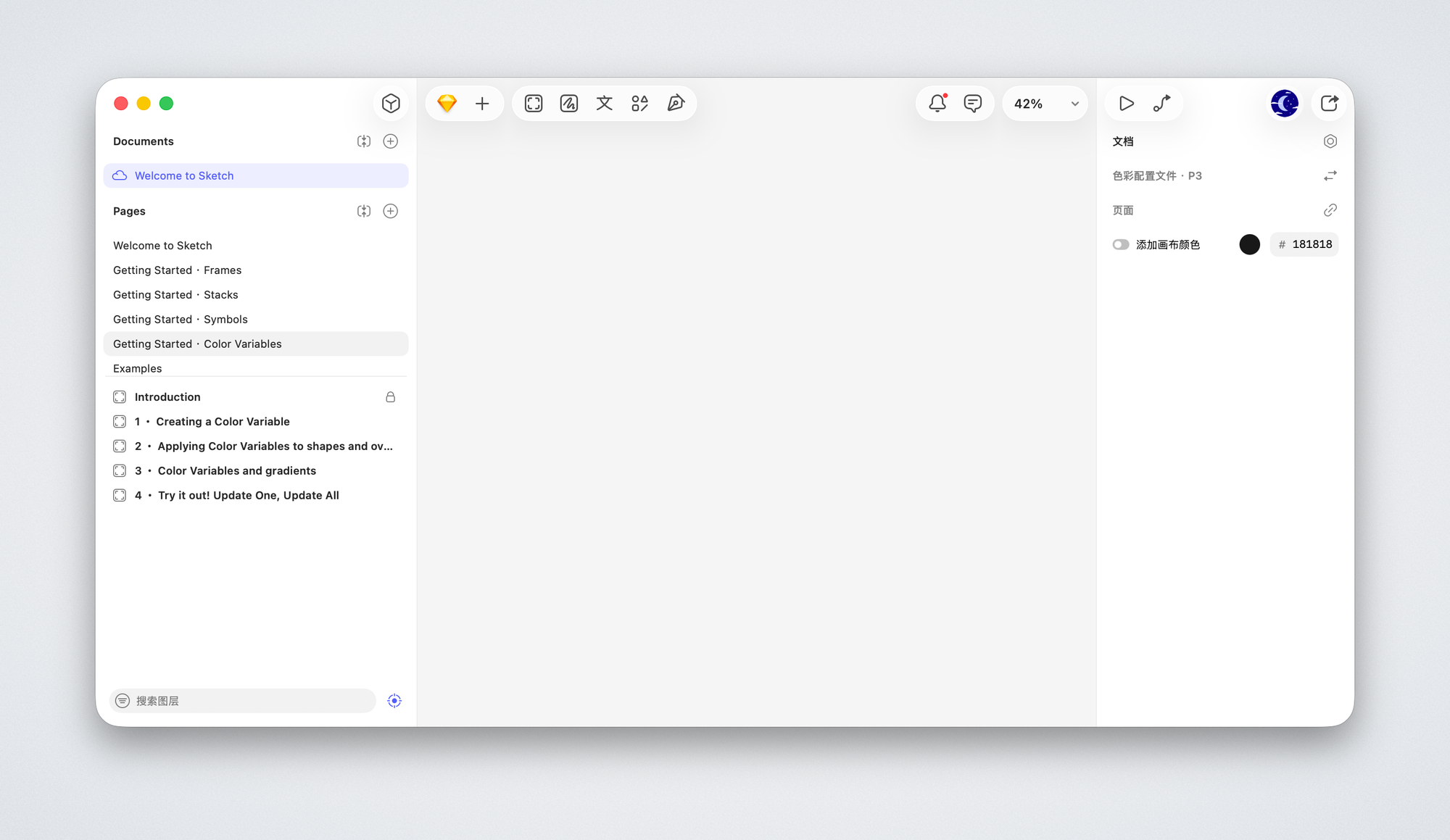This screenshot has height=840, width=1450.
Task: Click the plus insert button in toolbar
Action: coord(482,104)
